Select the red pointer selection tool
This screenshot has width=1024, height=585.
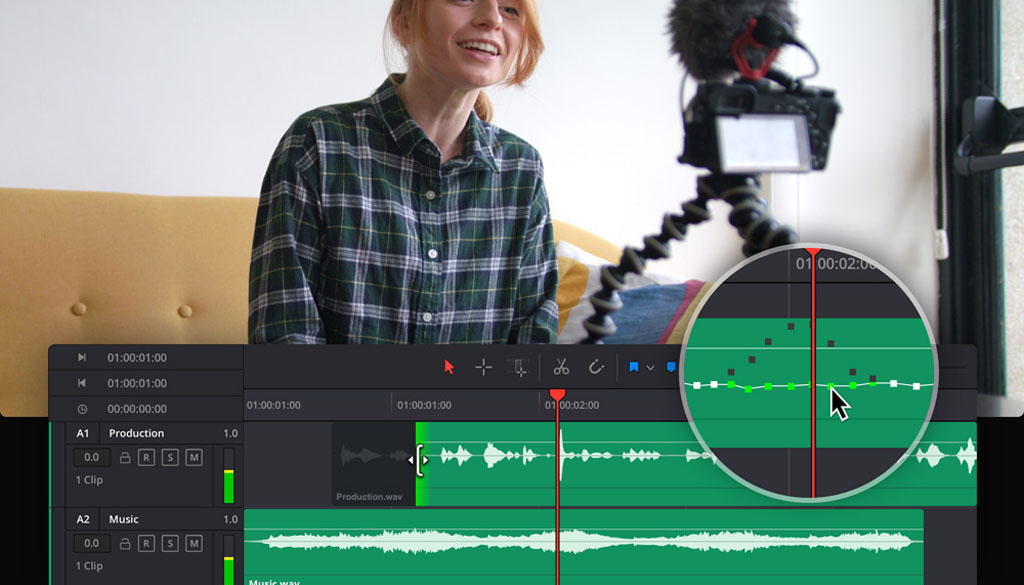[x=449, y=367]
